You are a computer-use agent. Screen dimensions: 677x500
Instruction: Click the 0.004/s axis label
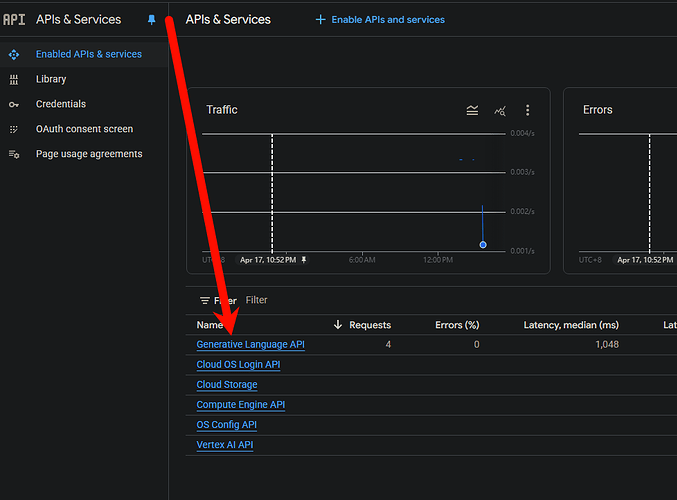click(522, 133)
